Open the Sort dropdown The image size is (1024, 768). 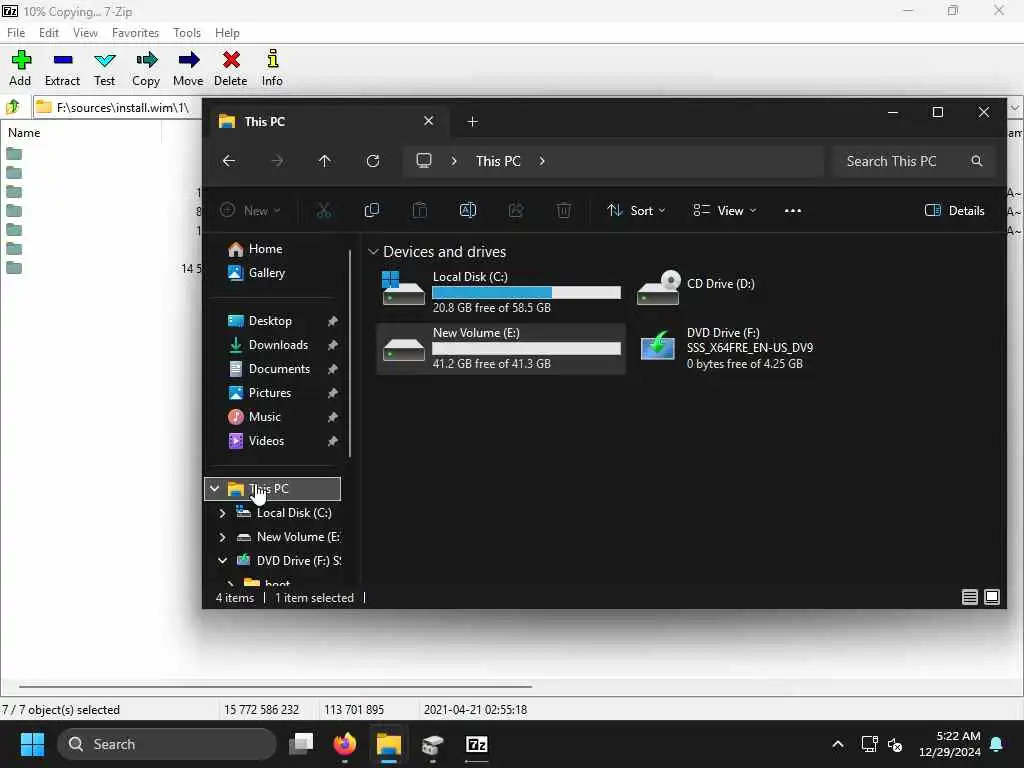(x=636, y=210)
